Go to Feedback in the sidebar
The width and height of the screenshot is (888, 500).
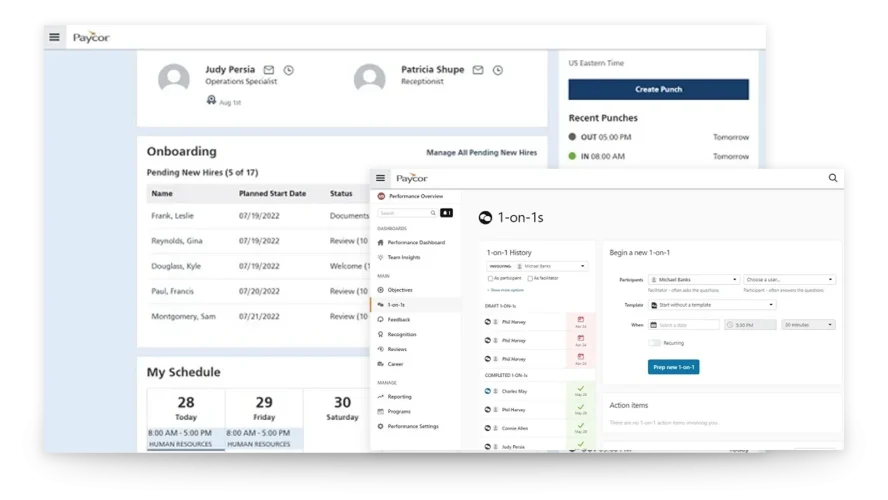399,320
